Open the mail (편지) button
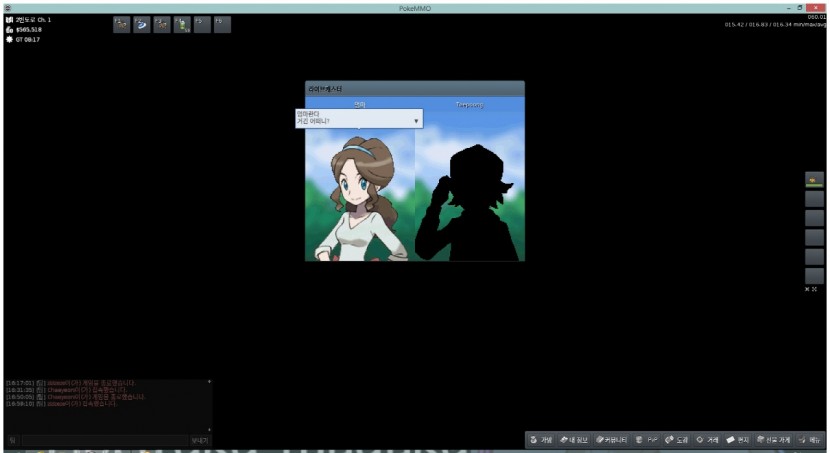This screenshot has height=453, width=830. (737, 440)
